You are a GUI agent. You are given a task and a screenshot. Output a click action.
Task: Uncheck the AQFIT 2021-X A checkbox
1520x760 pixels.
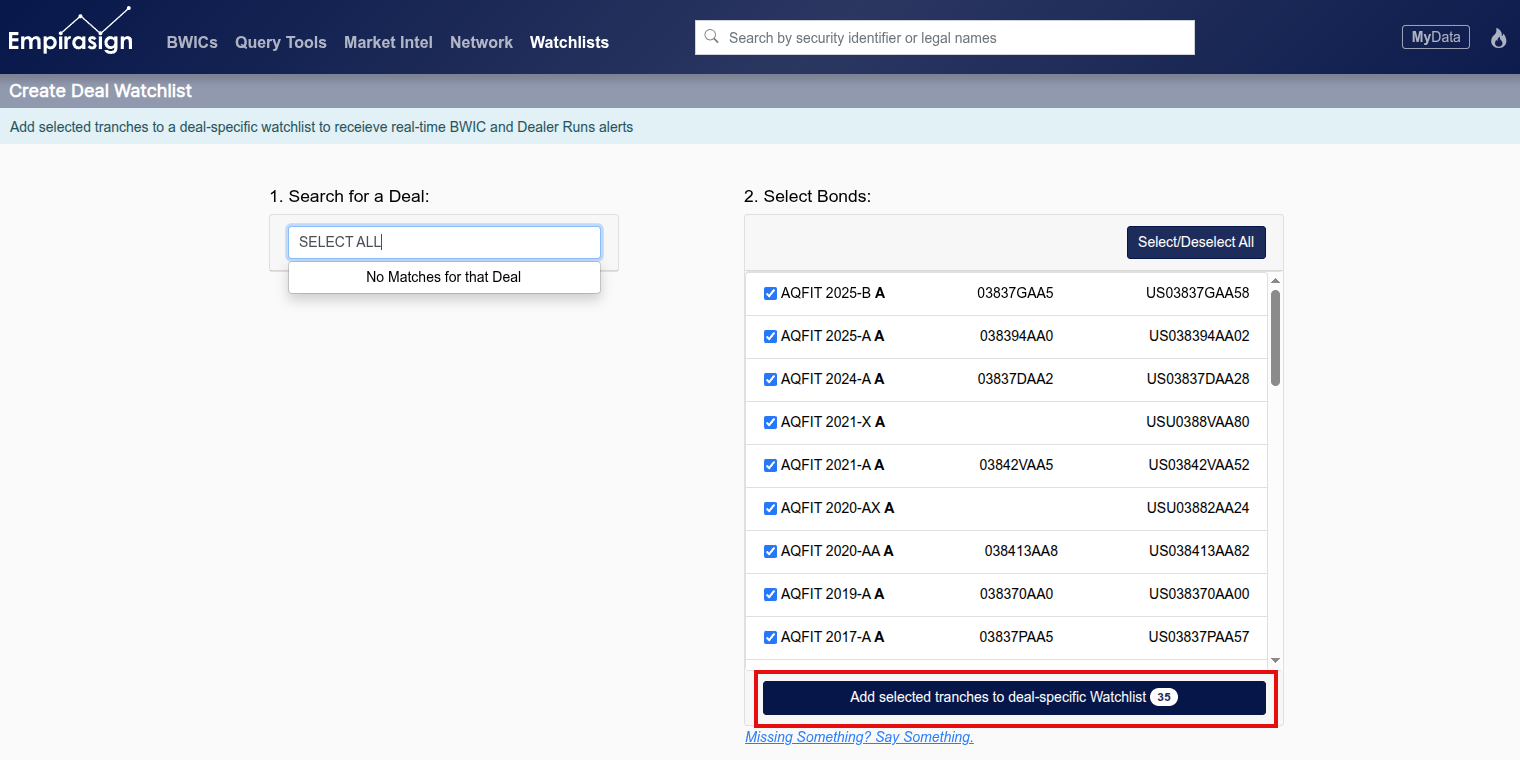point(770,423)
